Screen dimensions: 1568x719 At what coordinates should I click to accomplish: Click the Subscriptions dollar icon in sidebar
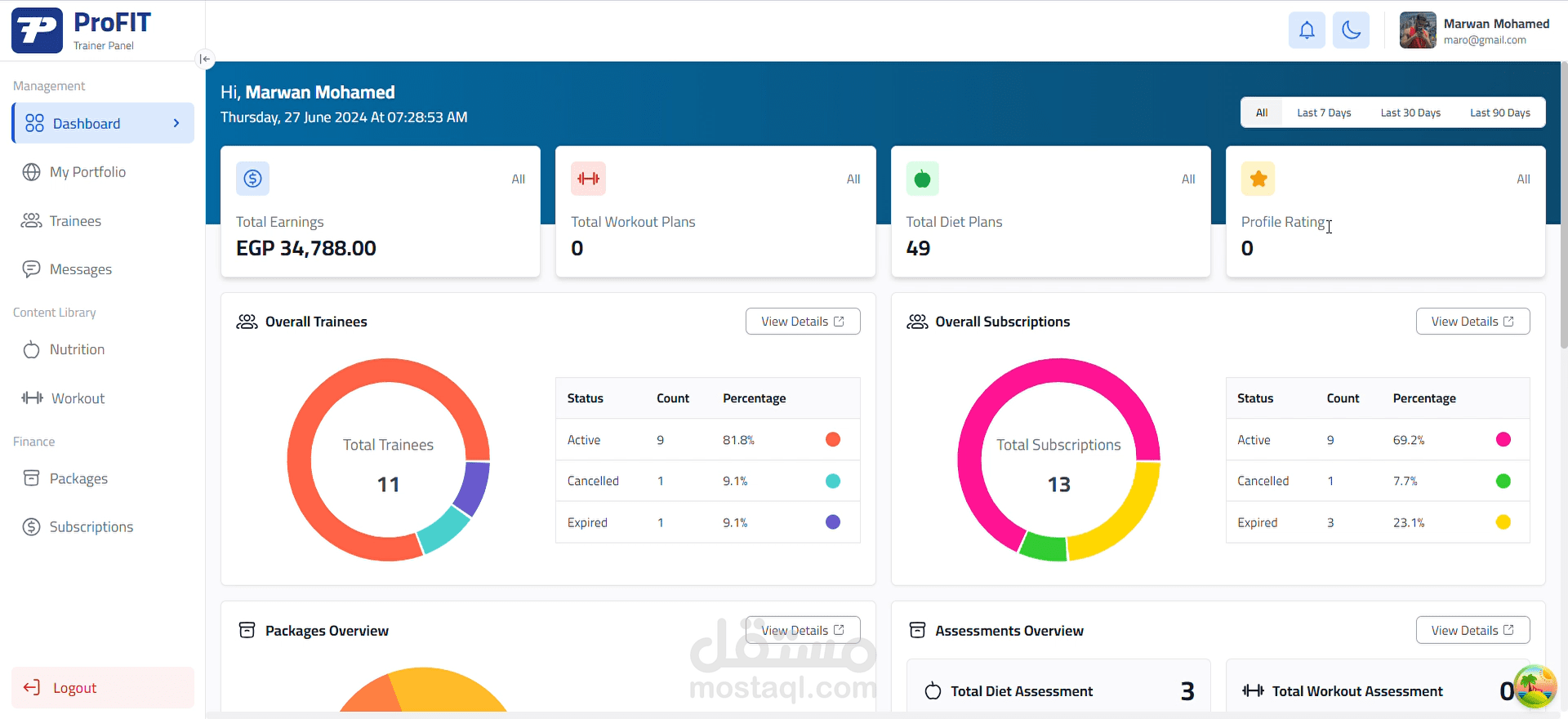[31, 526]
